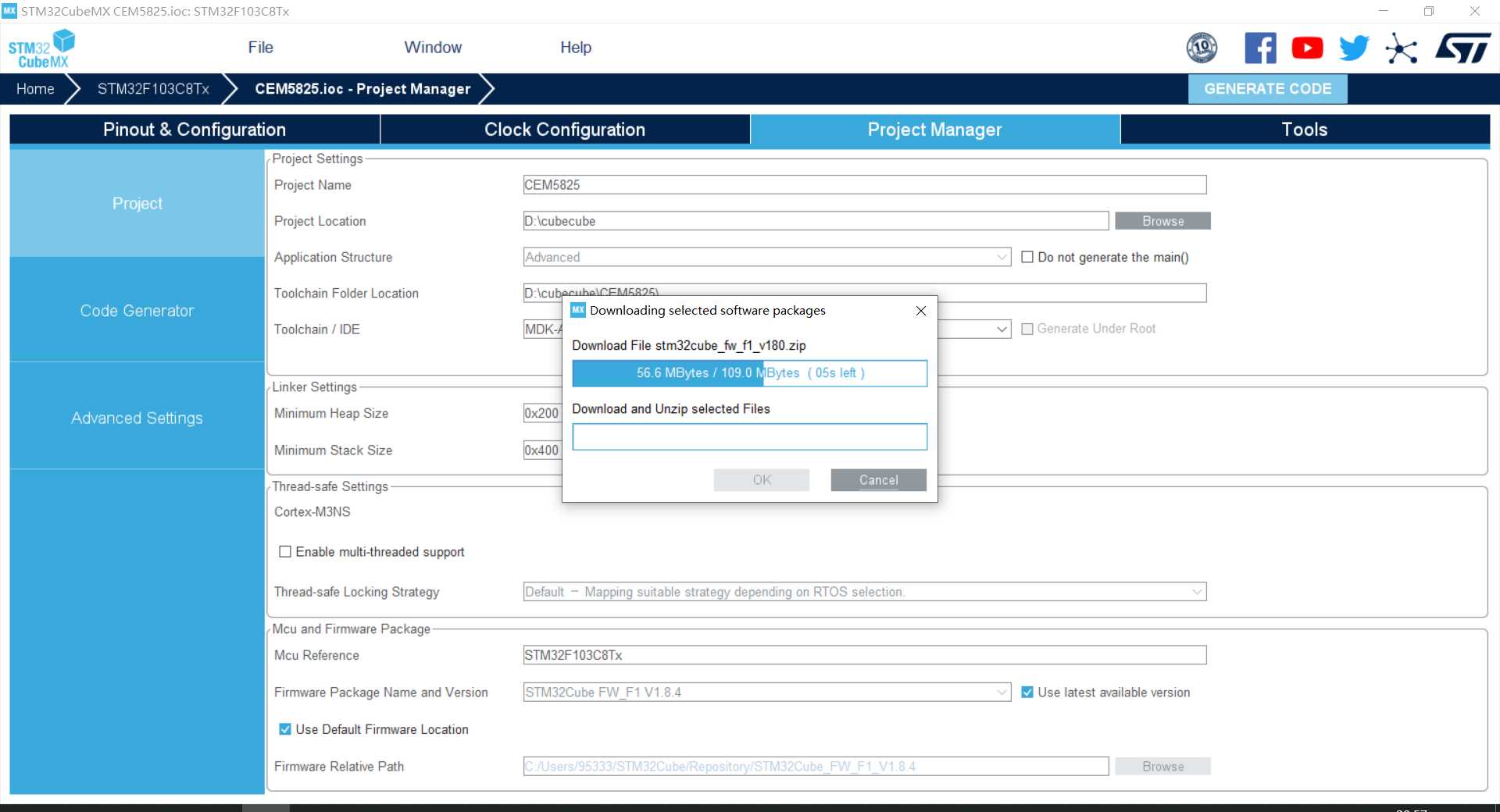Click Browse next to Project Location

coord(1162,221)
